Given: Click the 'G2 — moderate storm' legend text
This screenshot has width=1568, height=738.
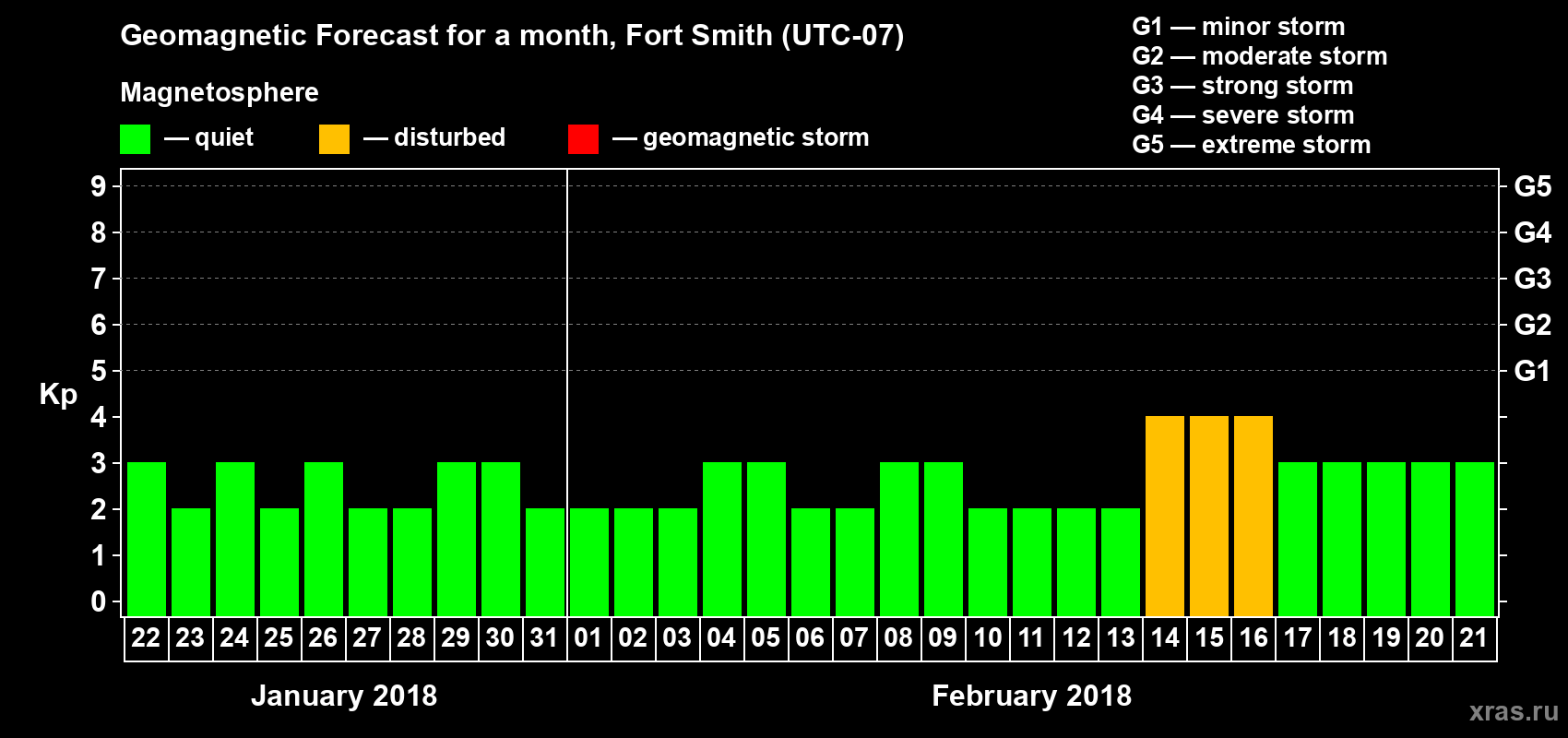Looking at the screenshot, I should coord(1260,56).
